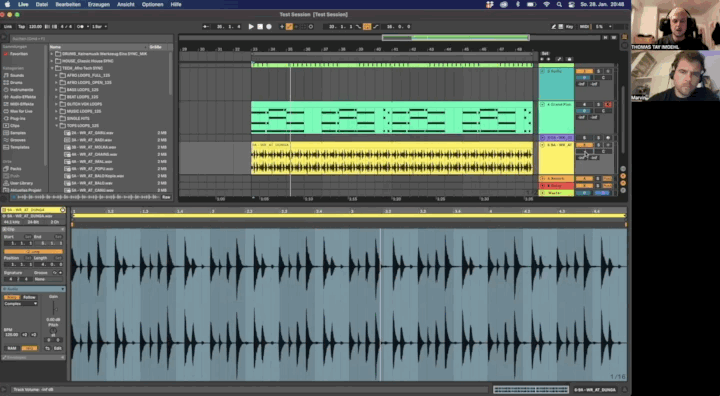Start Arrangement Record with the circle button

click(x=269, y=27)
